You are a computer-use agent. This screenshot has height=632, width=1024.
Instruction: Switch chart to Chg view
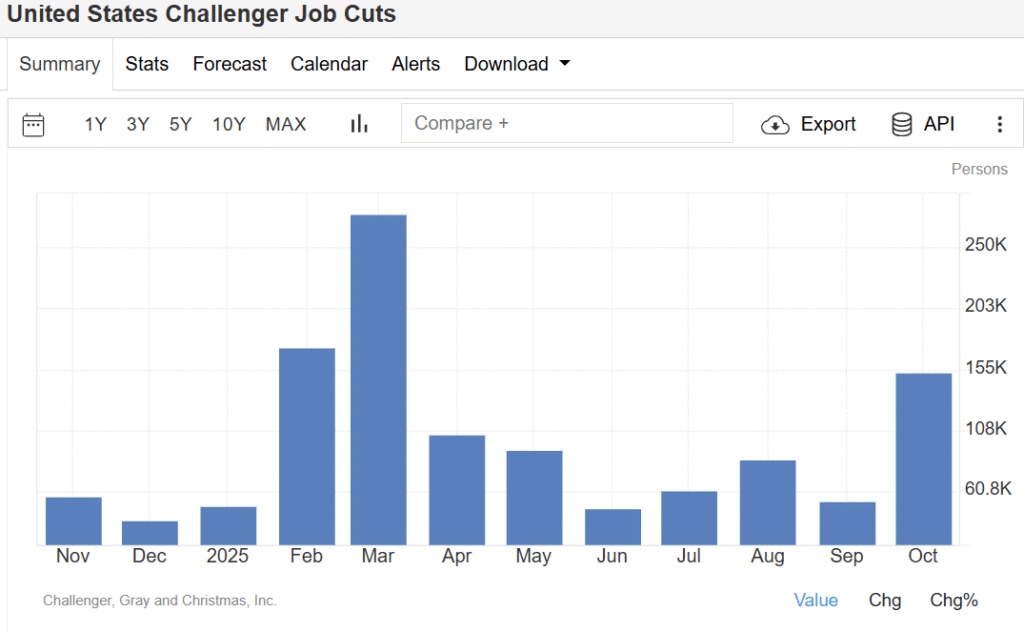885,600
